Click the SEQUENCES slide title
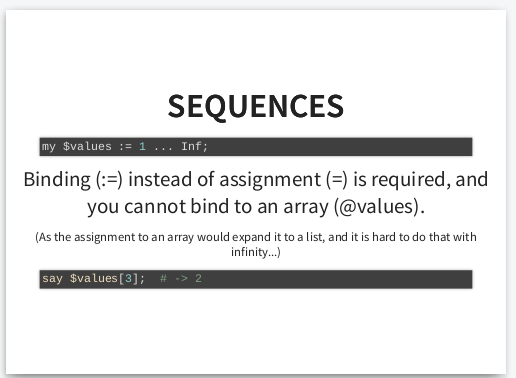Viewport: 516px width, 378px height. [256, 106]
